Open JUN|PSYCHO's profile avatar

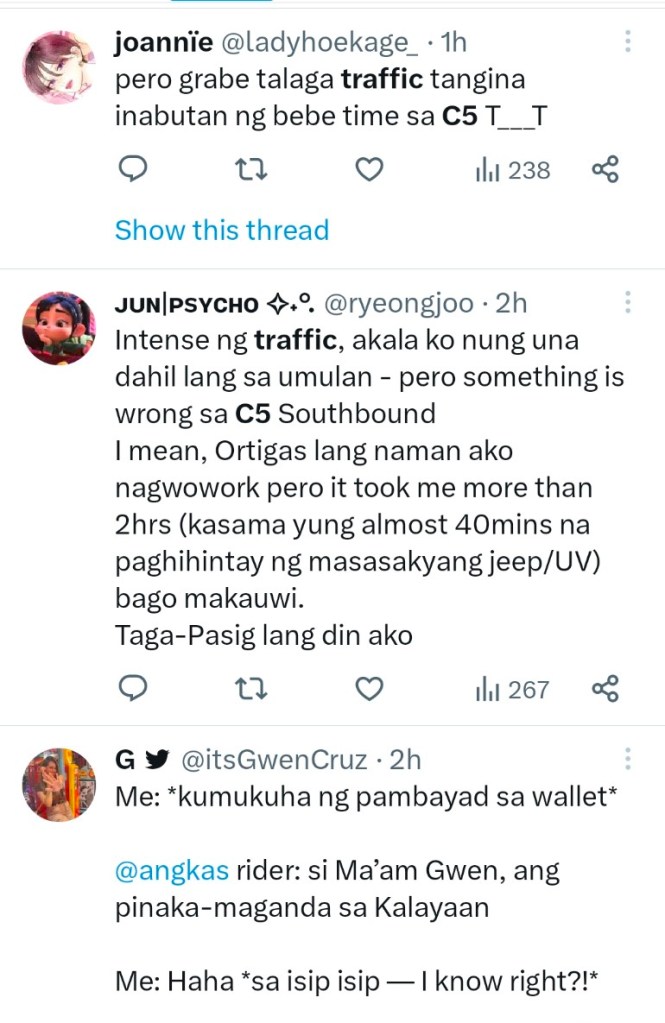tap(59, 328)
